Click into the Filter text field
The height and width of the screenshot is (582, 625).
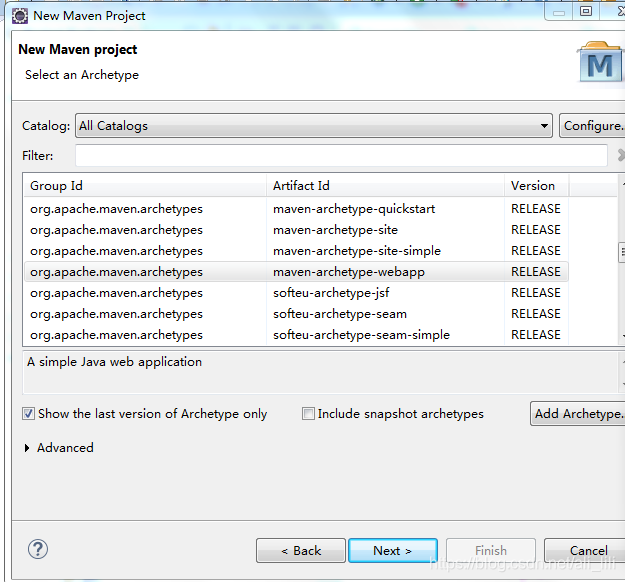tap(341, 155)
